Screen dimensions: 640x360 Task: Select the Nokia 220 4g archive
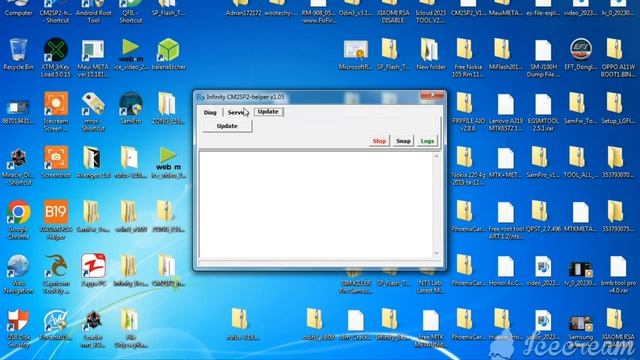point(468,166)
